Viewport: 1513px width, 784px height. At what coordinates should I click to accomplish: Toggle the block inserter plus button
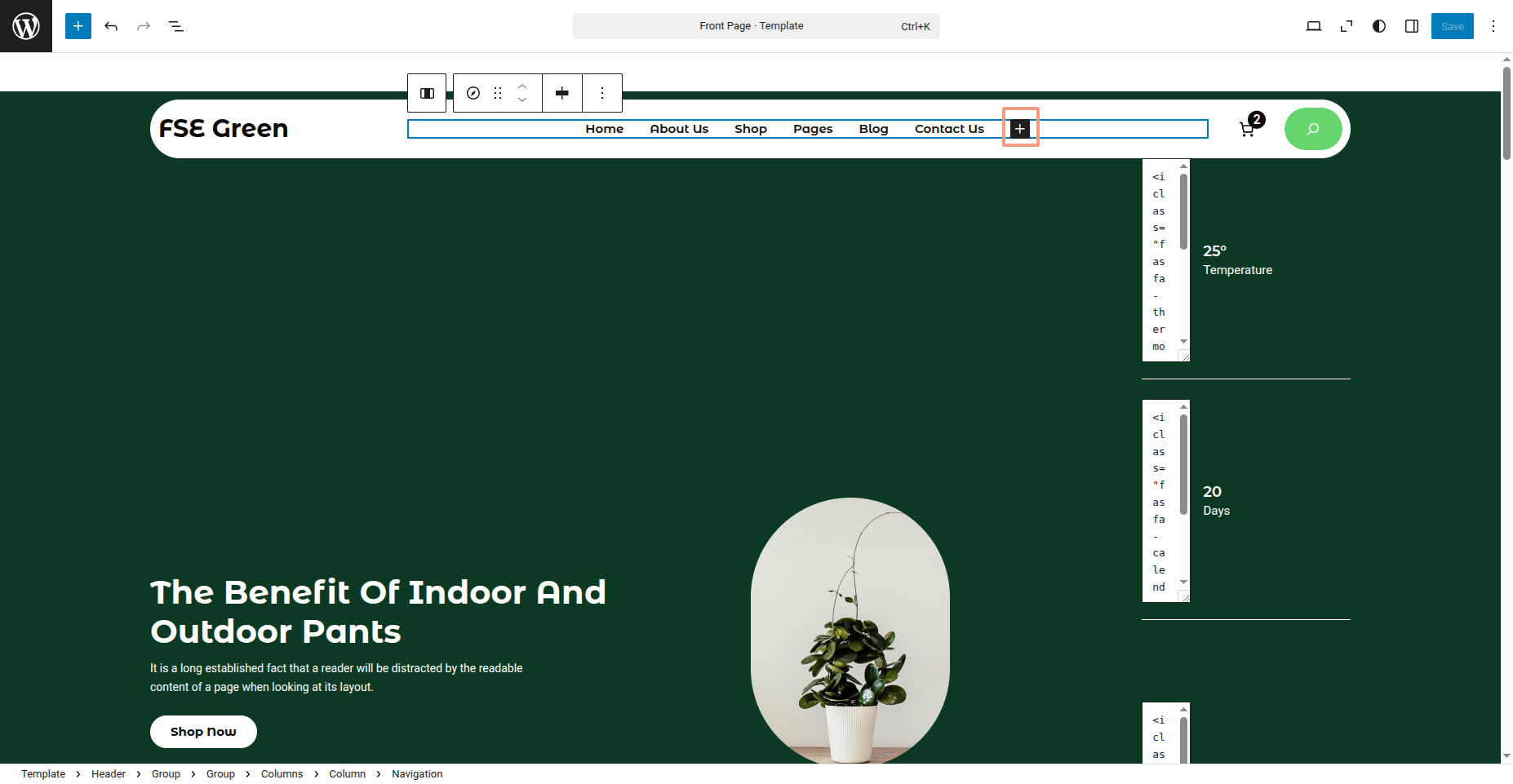click(78, 26)
